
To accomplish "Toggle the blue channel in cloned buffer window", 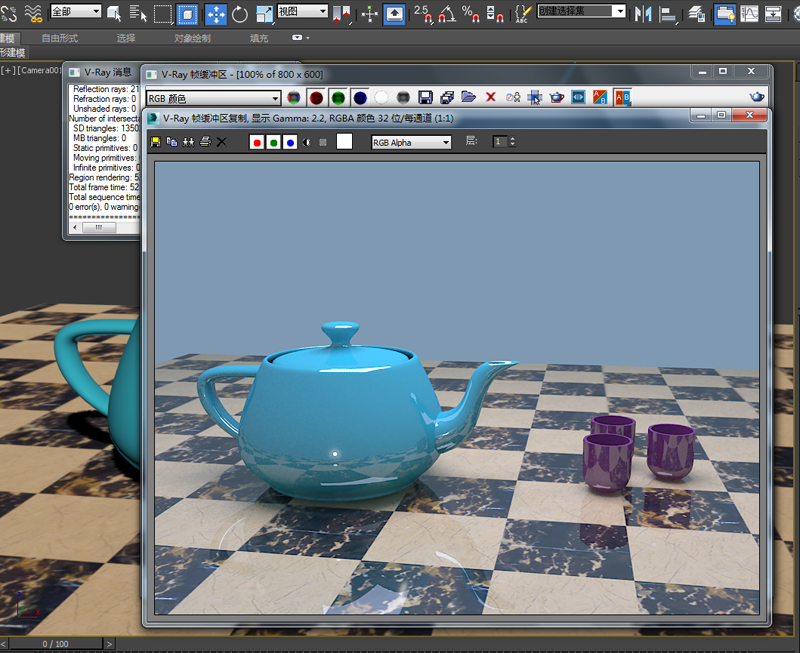I will (290, 142).
